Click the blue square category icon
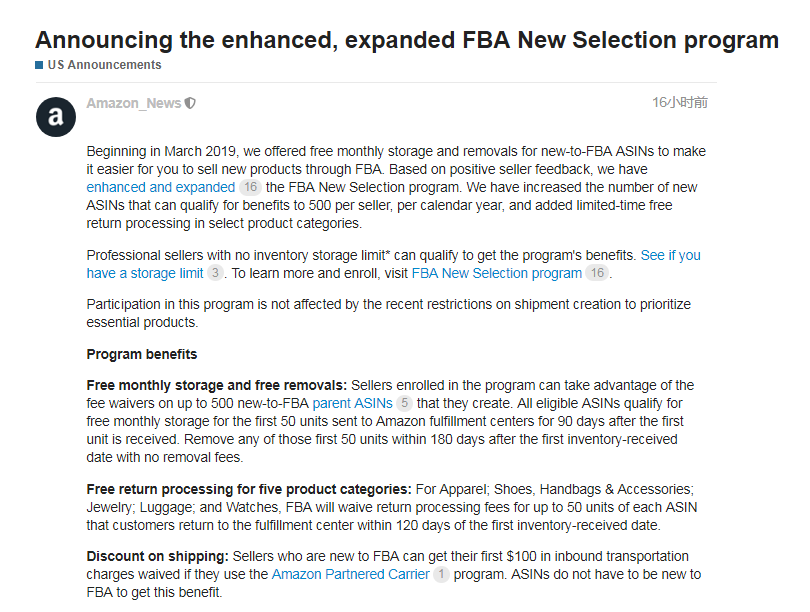This screenshot has width=810, height=612. 39,65
